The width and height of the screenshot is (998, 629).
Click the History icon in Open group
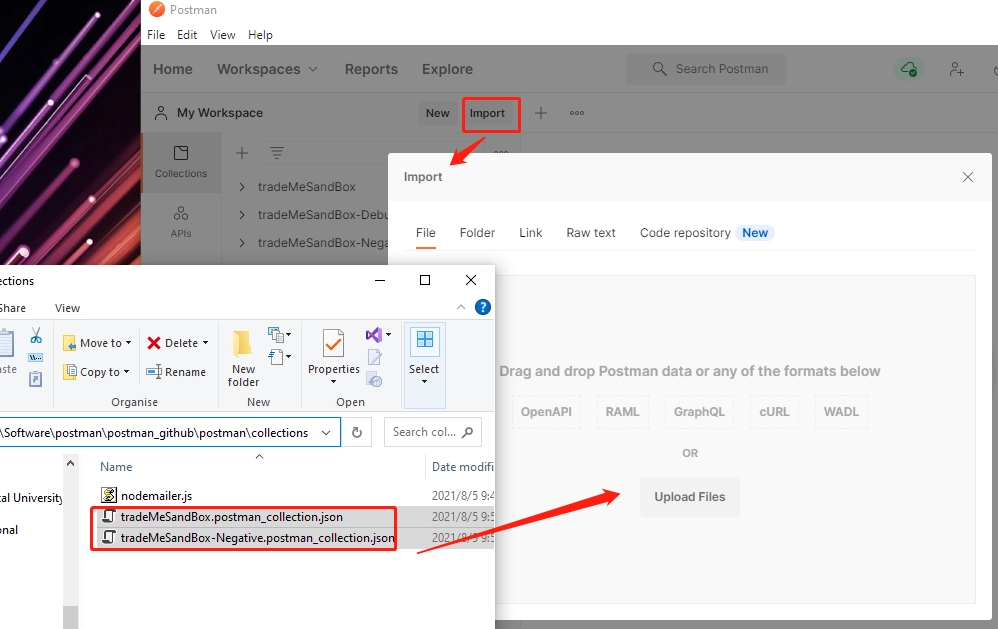coord(374,380)
